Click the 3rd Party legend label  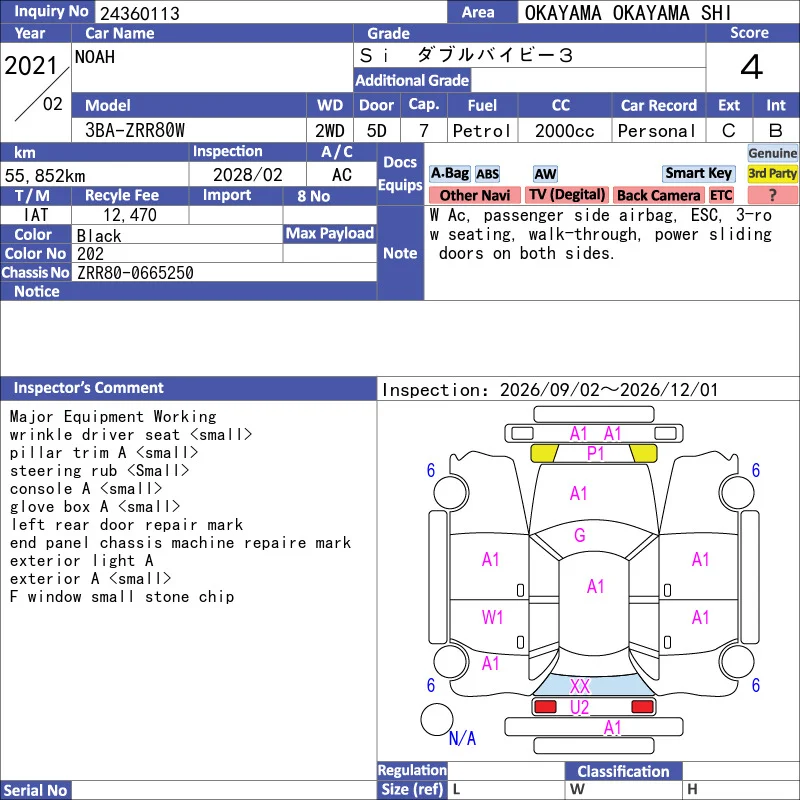coord(772,173)
